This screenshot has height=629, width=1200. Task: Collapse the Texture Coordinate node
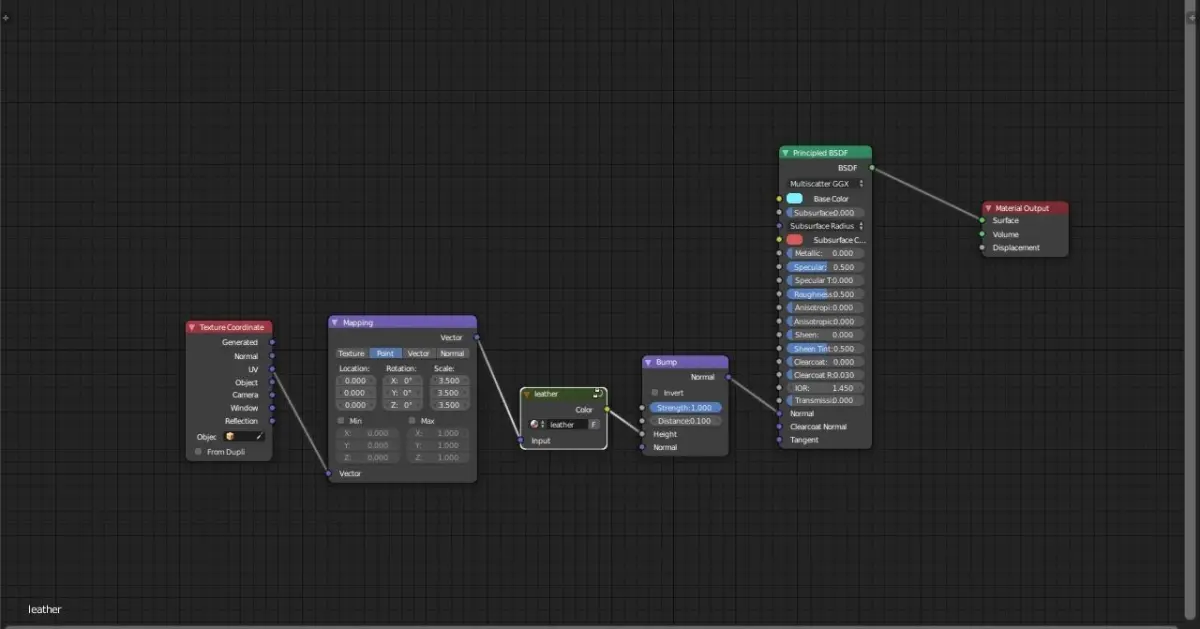pos(192,327)
